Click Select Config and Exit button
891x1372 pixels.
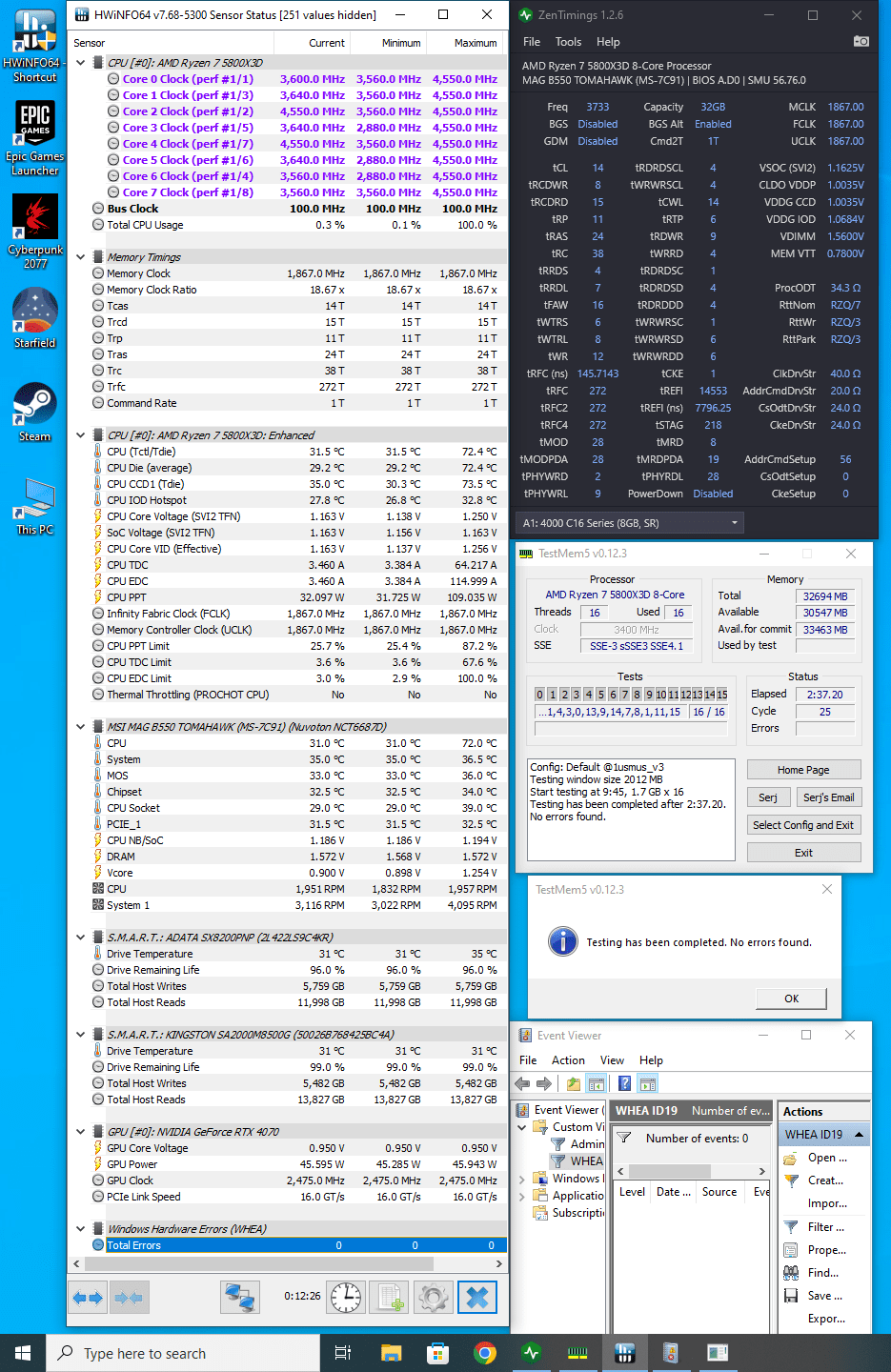[x=803, y=825]
